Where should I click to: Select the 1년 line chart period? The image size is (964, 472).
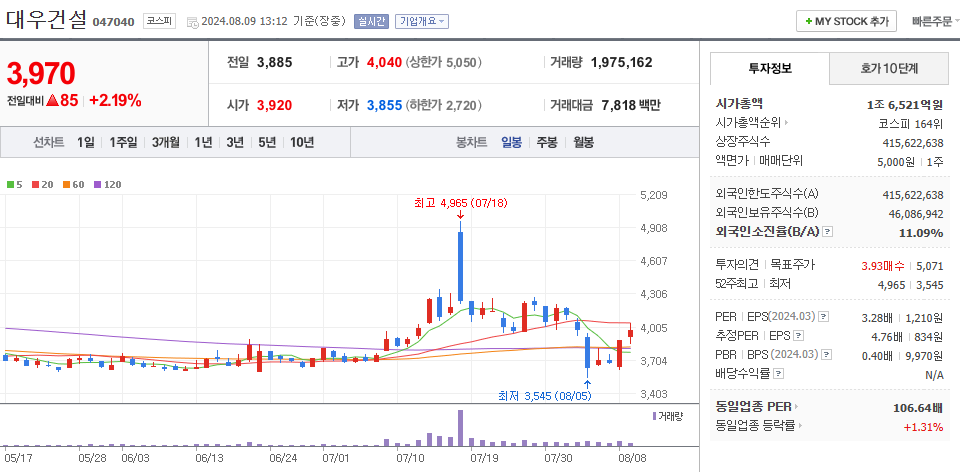[203, 143]
